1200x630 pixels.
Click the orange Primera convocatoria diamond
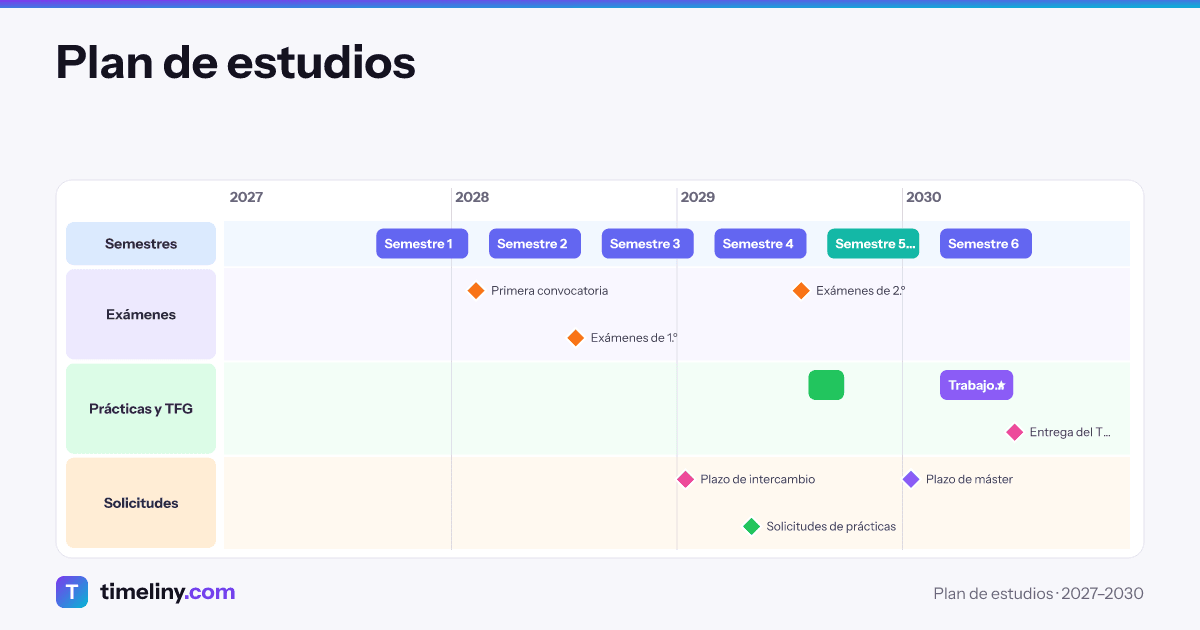point(476,291)
